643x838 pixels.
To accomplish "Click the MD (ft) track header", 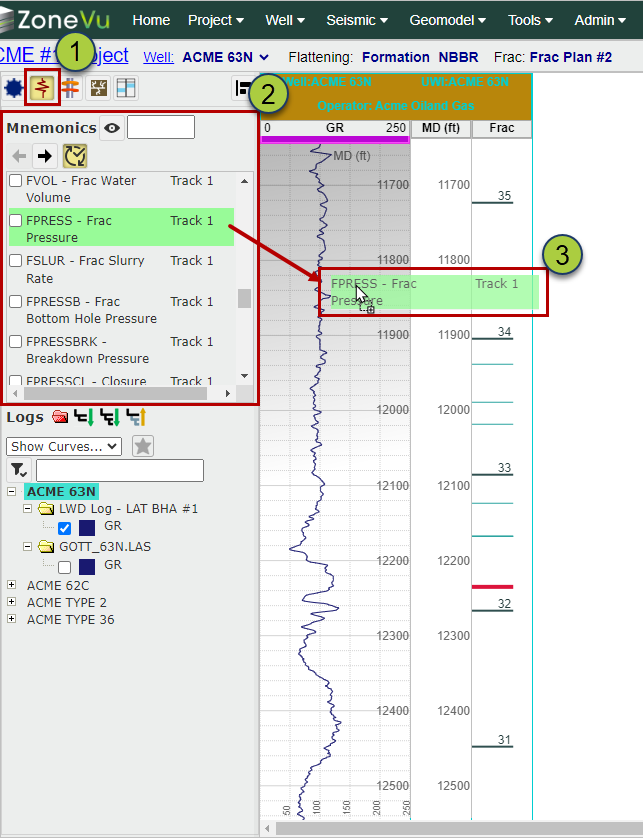I will point(441,128).
